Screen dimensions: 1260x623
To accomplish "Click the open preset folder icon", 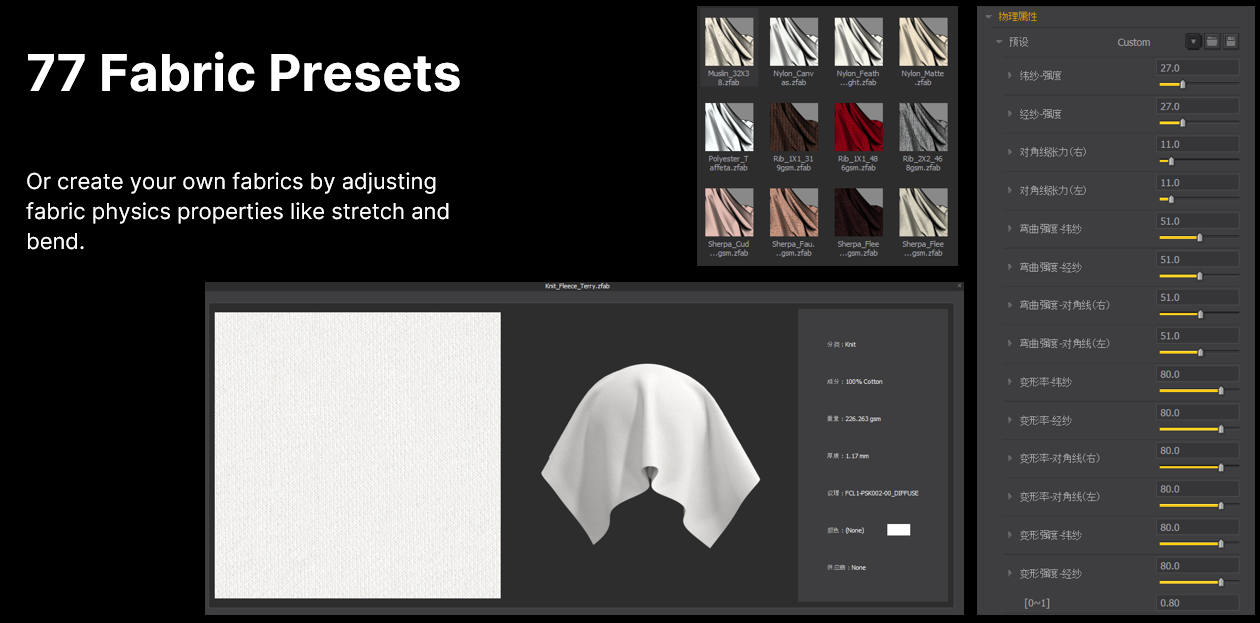I will tap(1213, 41).
